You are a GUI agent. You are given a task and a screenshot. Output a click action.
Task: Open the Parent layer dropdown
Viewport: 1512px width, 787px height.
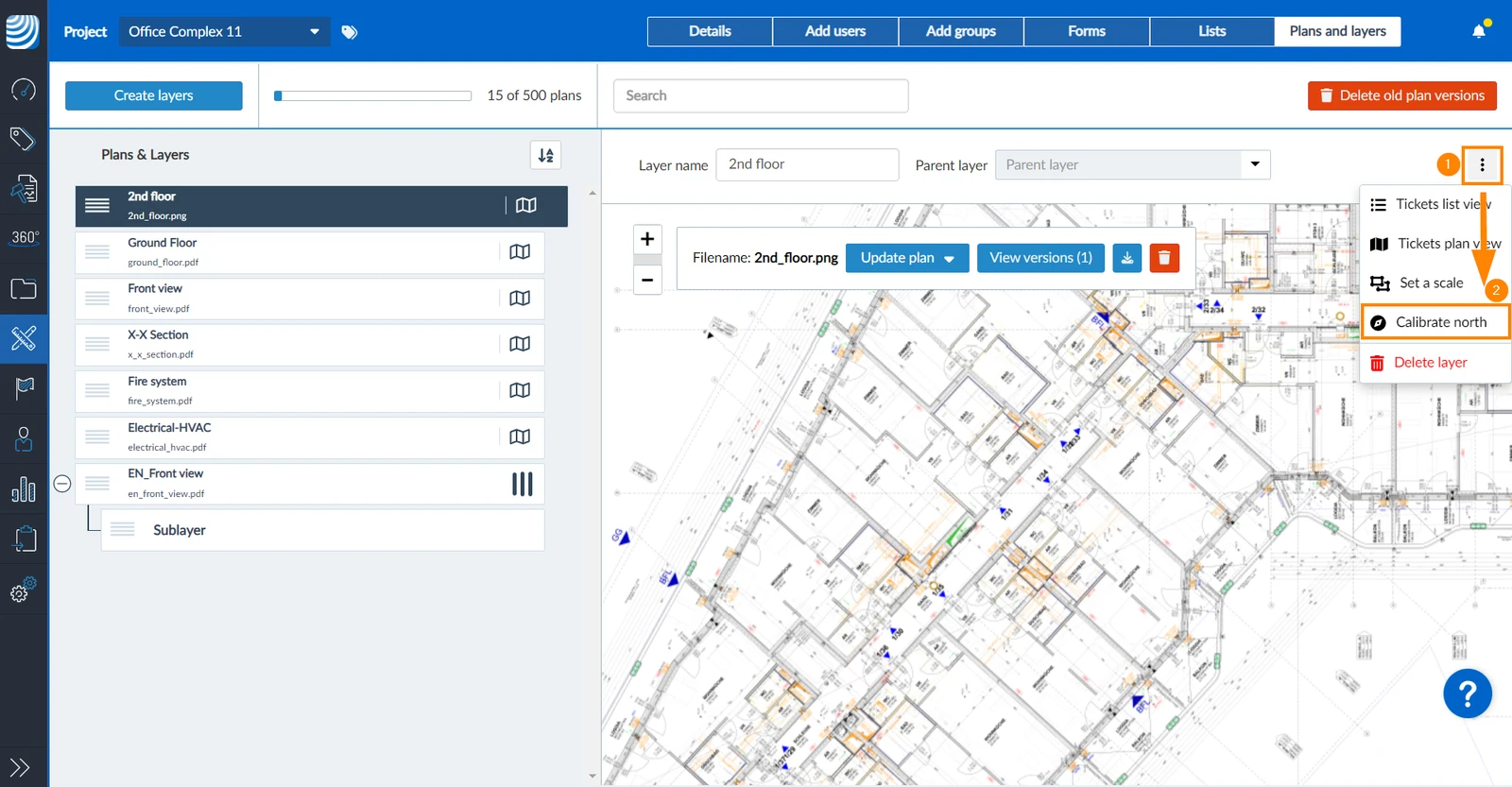pos(1132,164)
